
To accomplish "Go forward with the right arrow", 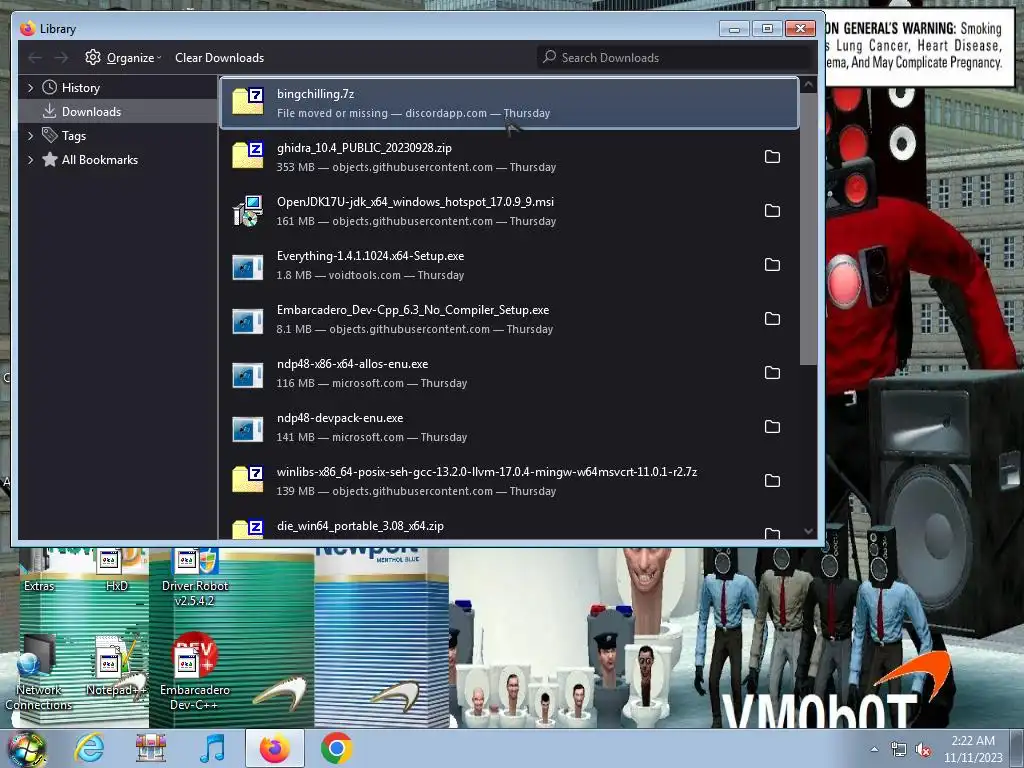I will click(x=61, y=58).
